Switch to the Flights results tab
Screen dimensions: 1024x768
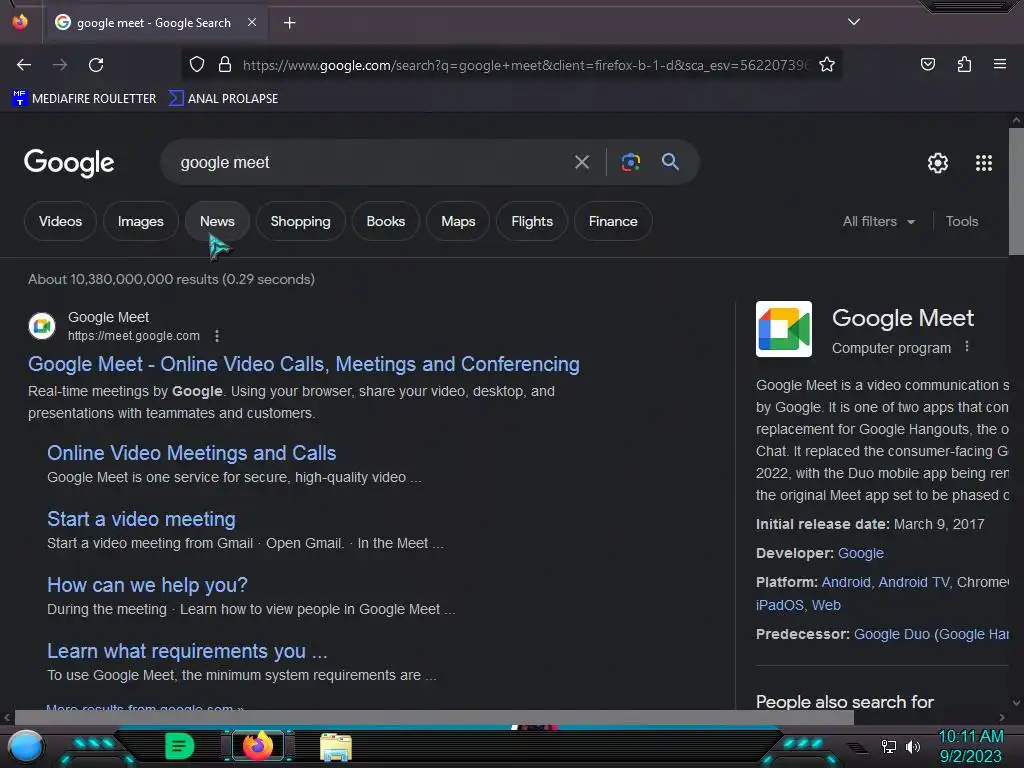click(532, 221)
